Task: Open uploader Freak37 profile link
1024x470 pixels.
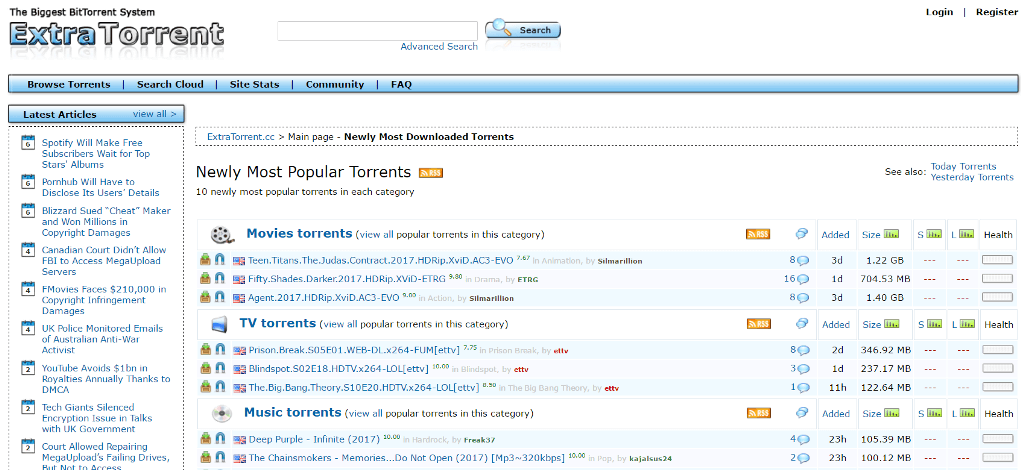Action: (480, 440)
